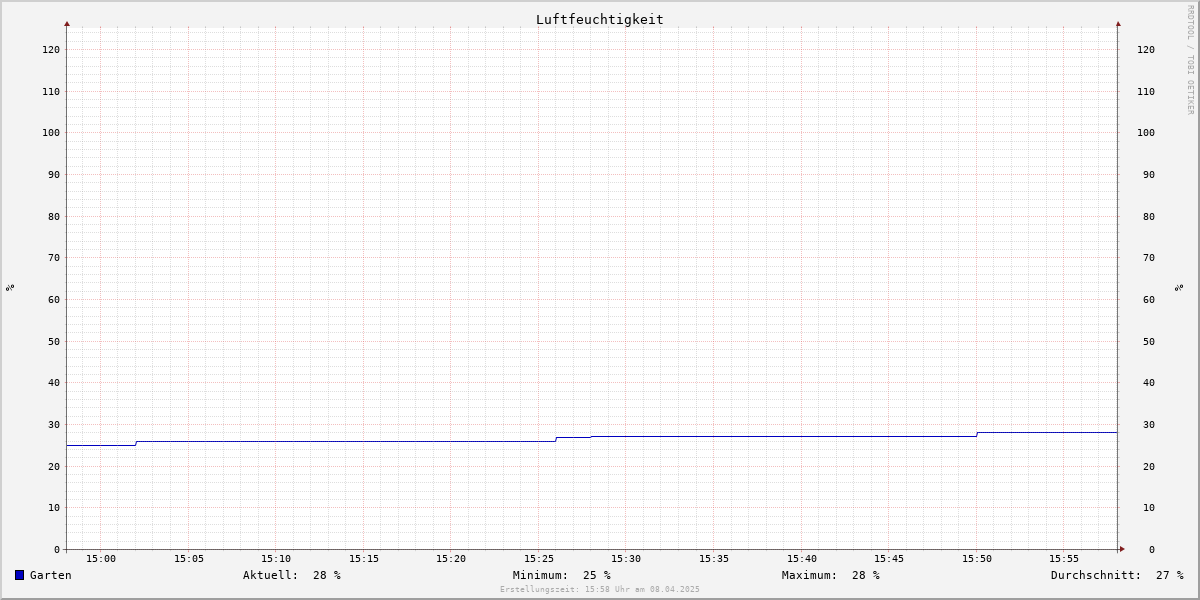Click the right axis 110 label
Viewport: 1200px width, 600px height.
[x=1146, y=91]
